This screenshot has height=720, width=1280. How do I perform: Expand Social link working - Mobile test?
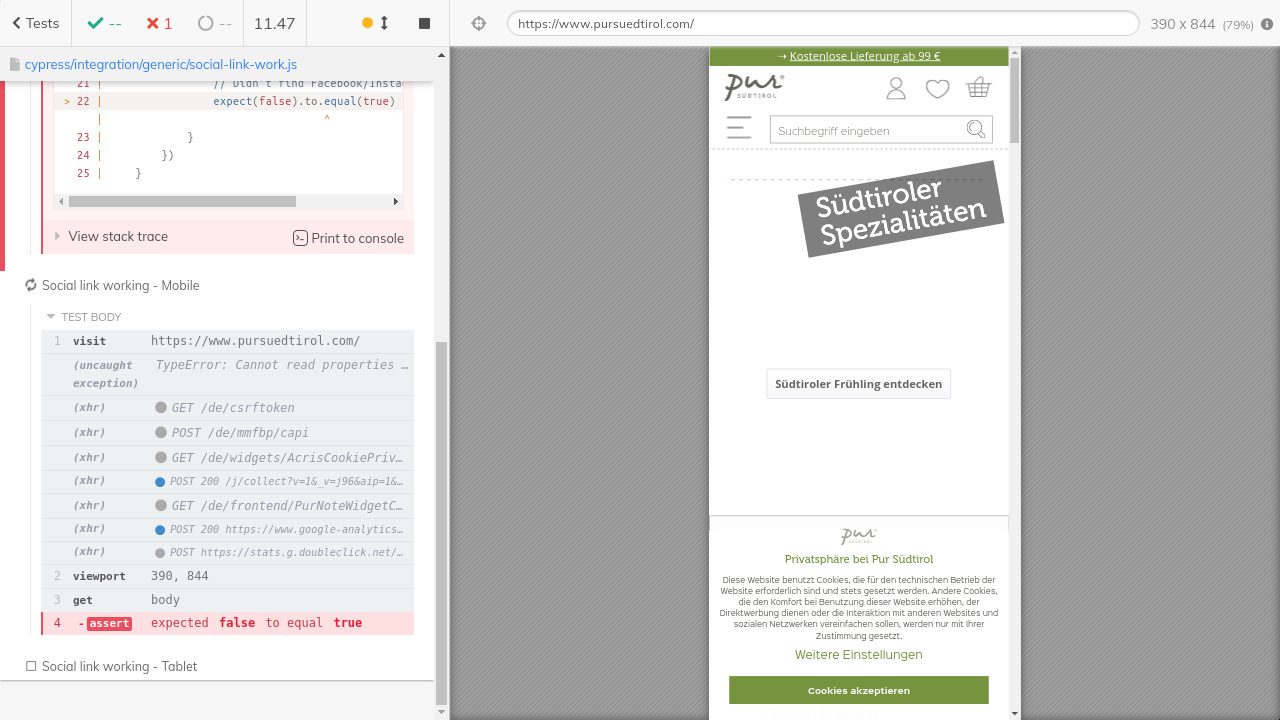(120, 286)
